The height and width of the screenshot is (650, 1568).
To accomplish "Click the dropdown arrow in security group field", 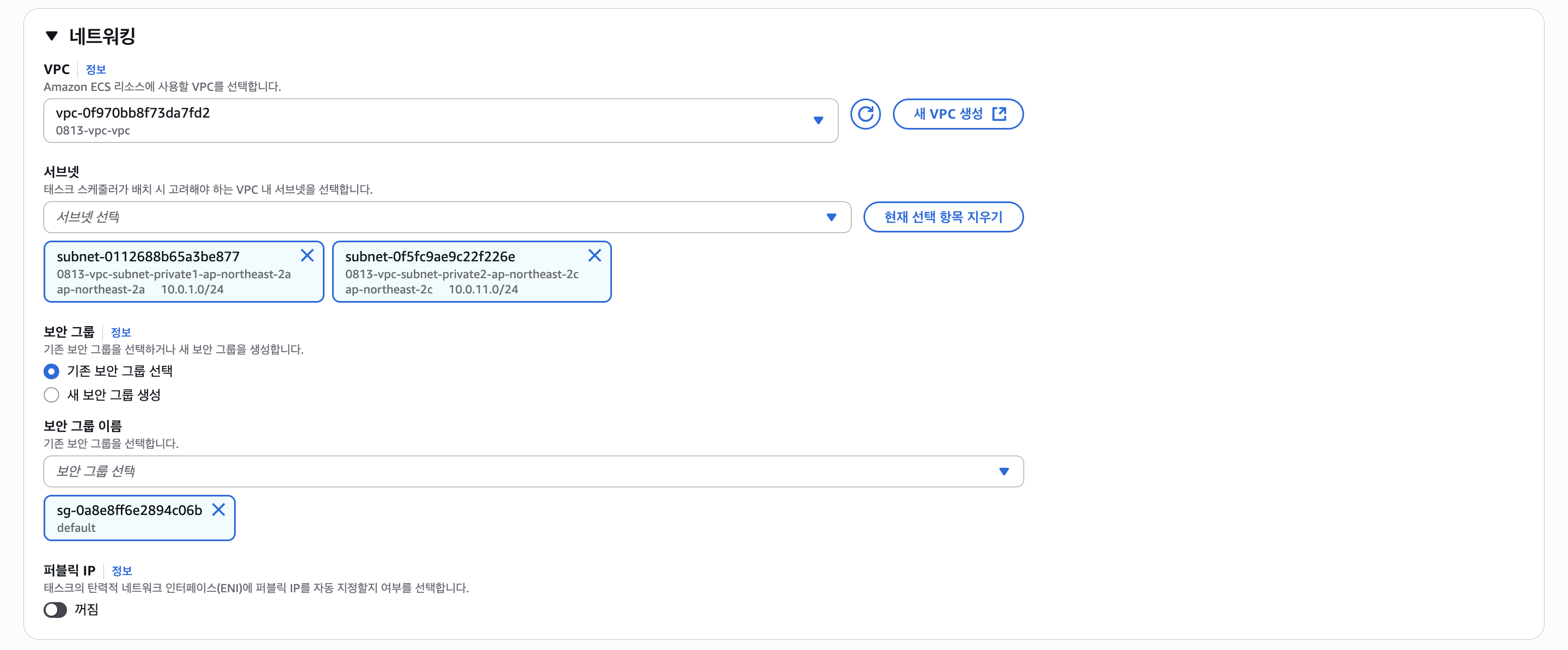I will (x=1004, y=471).
